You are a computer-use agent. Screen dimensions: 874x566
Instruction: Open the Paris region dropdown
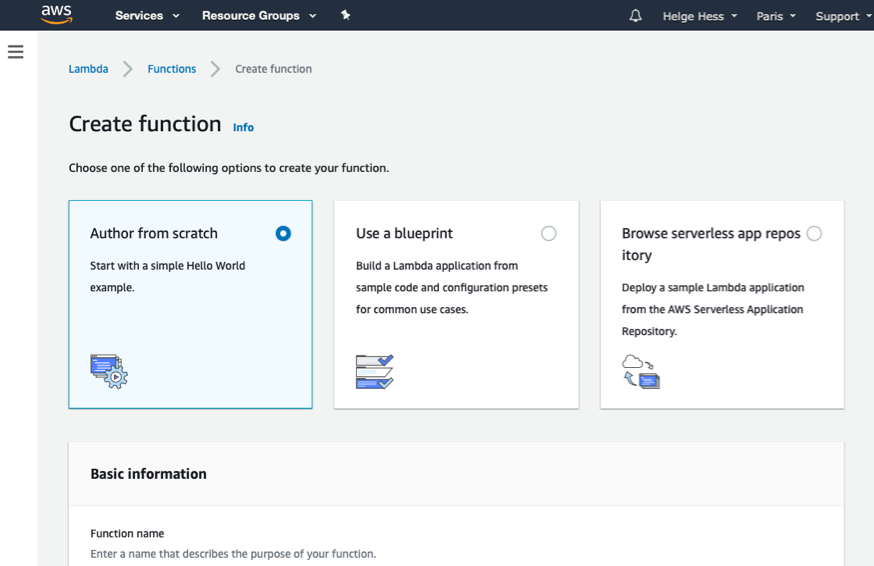pyautogui.click(x=776, y=16)
